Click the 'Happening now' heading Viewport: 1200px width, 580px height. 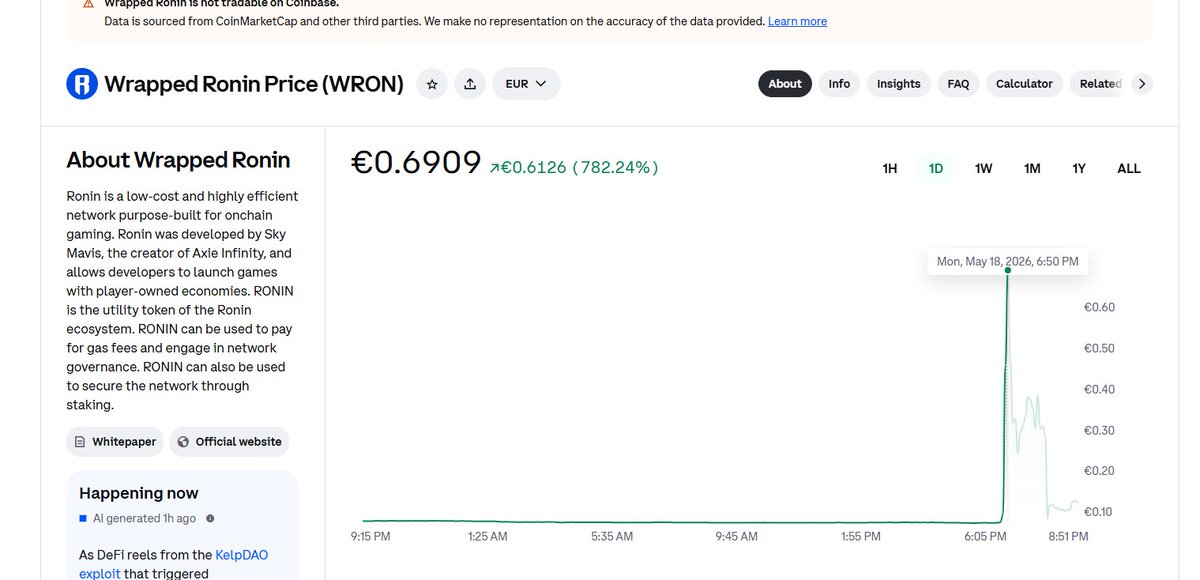[139, 493]
